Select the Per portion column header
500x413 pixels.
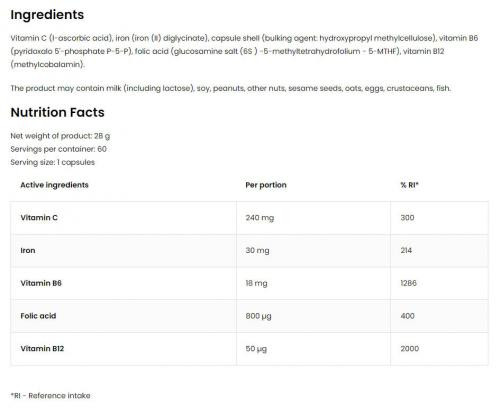[x=266, y=185]
